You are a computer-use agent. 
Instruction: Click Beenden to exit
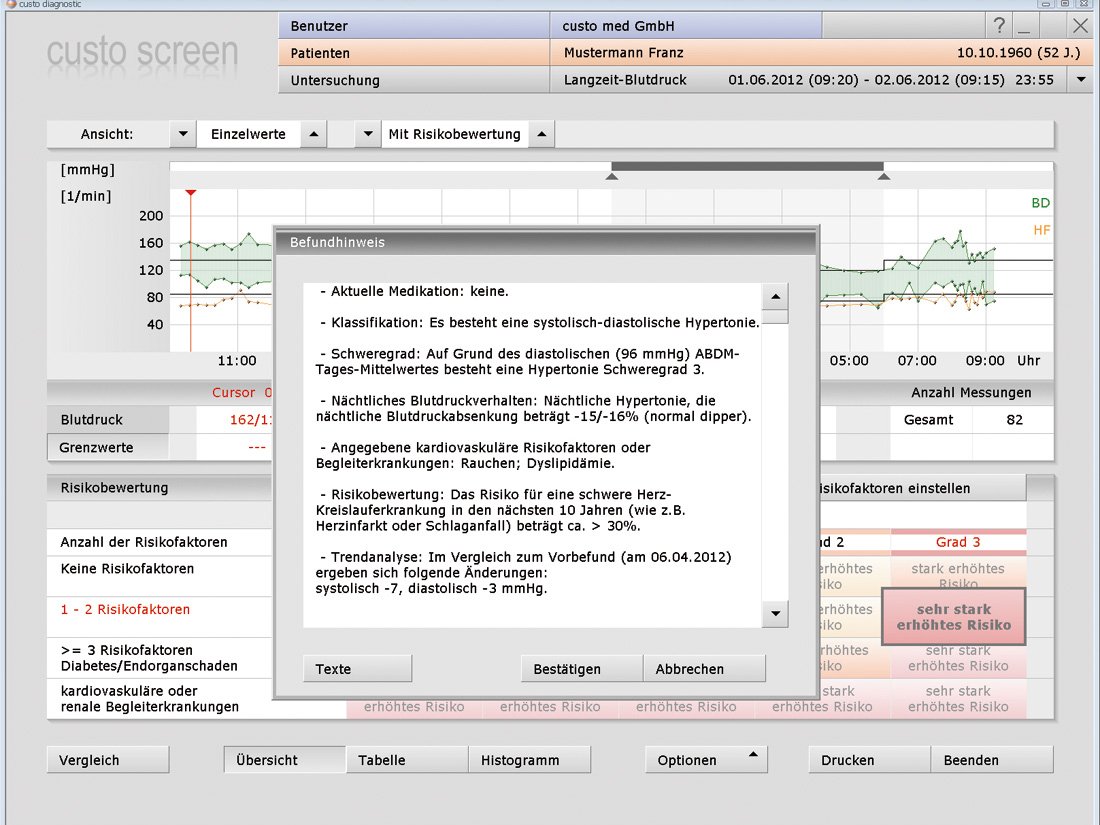[991, 760]
